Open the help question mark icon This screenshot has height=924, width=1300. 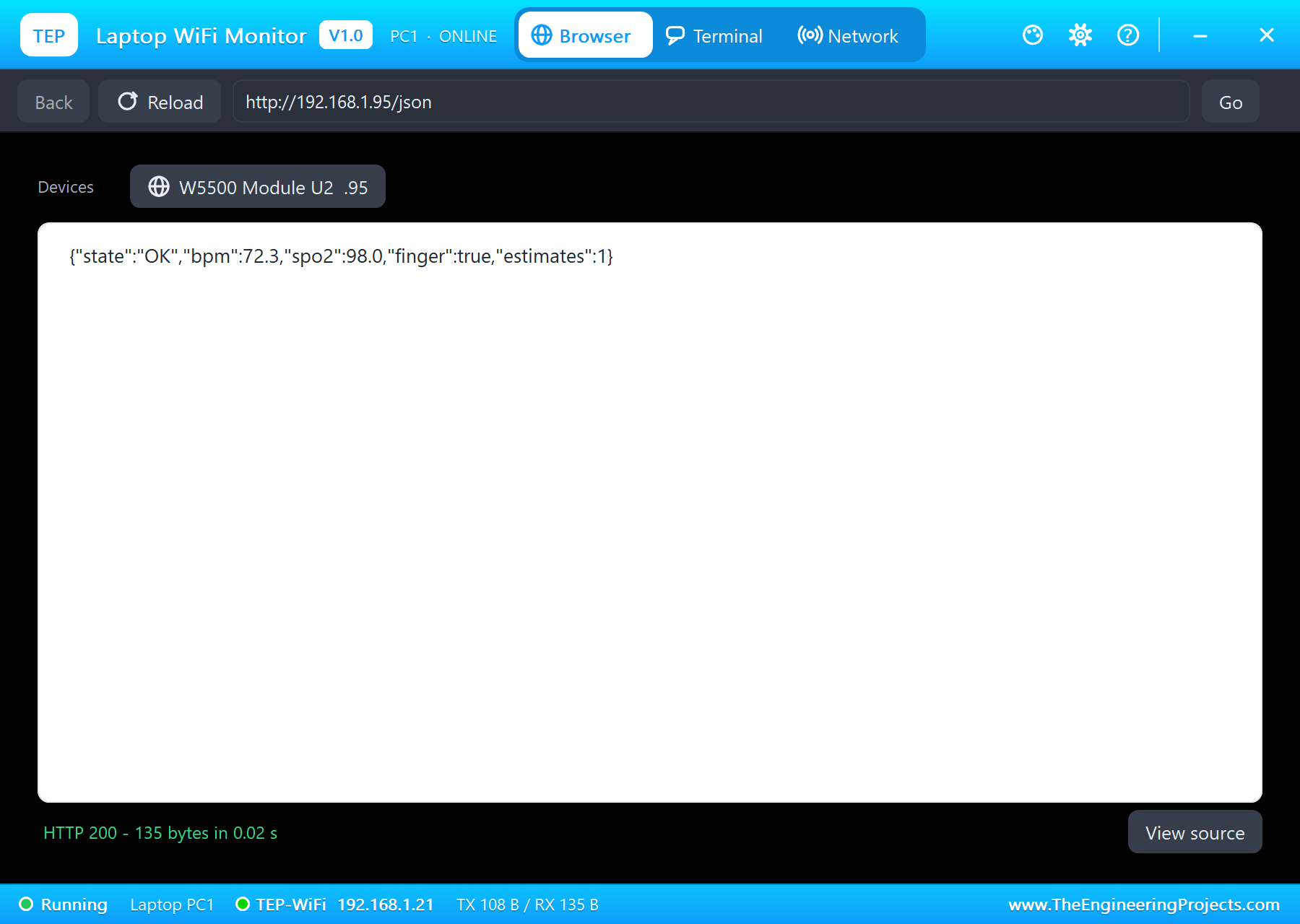pos(1128,35)
